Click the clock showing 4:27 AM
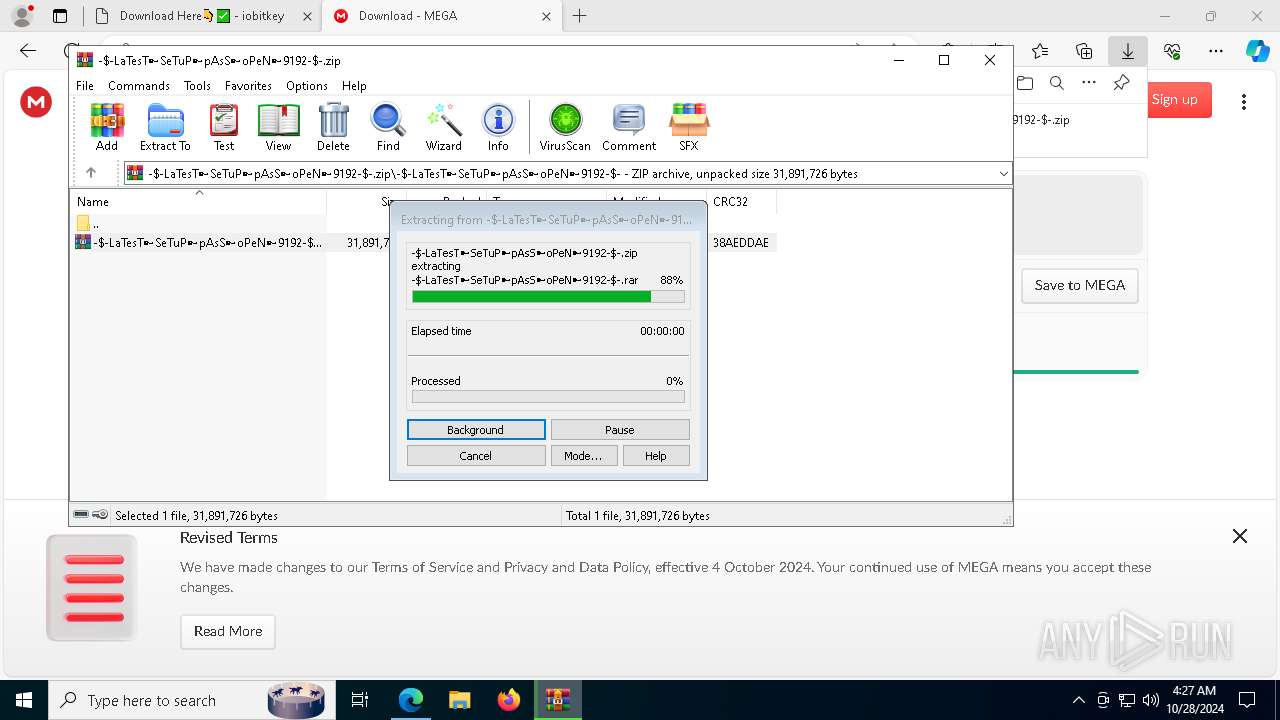 click(1194, 700)
